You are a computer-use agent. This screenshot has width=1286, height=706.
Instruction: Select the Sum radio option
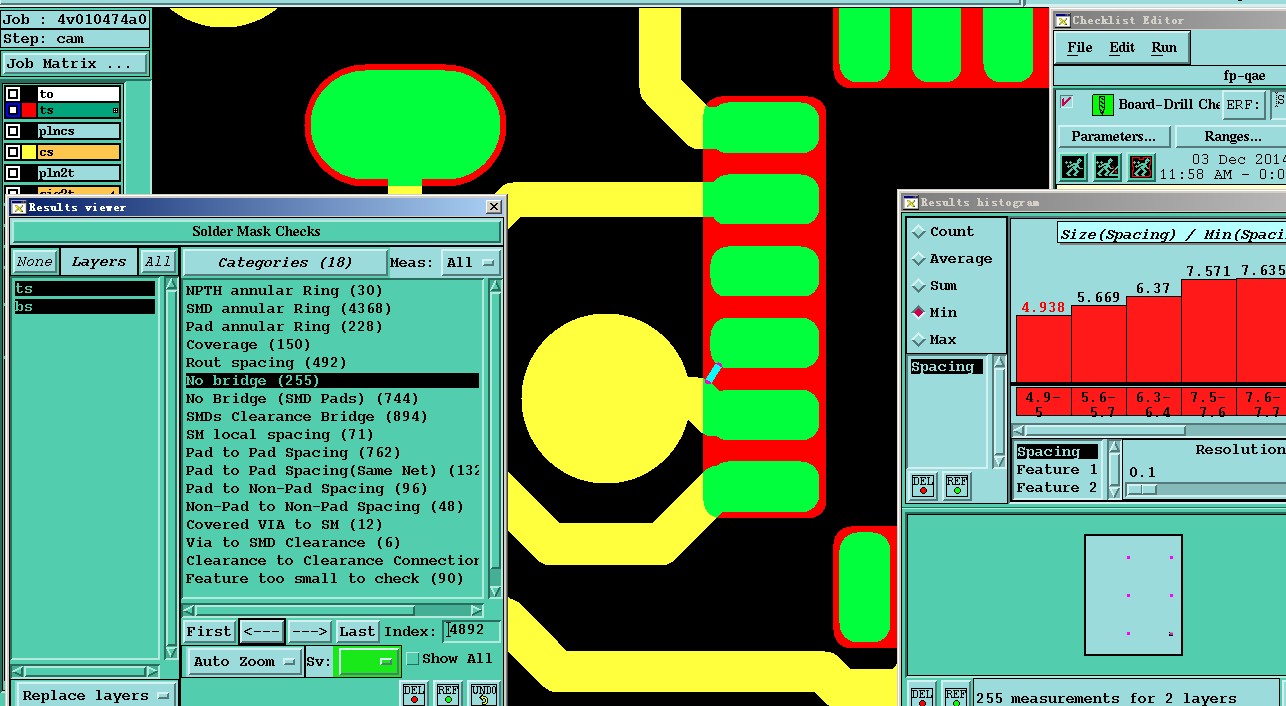pos(918,285)
